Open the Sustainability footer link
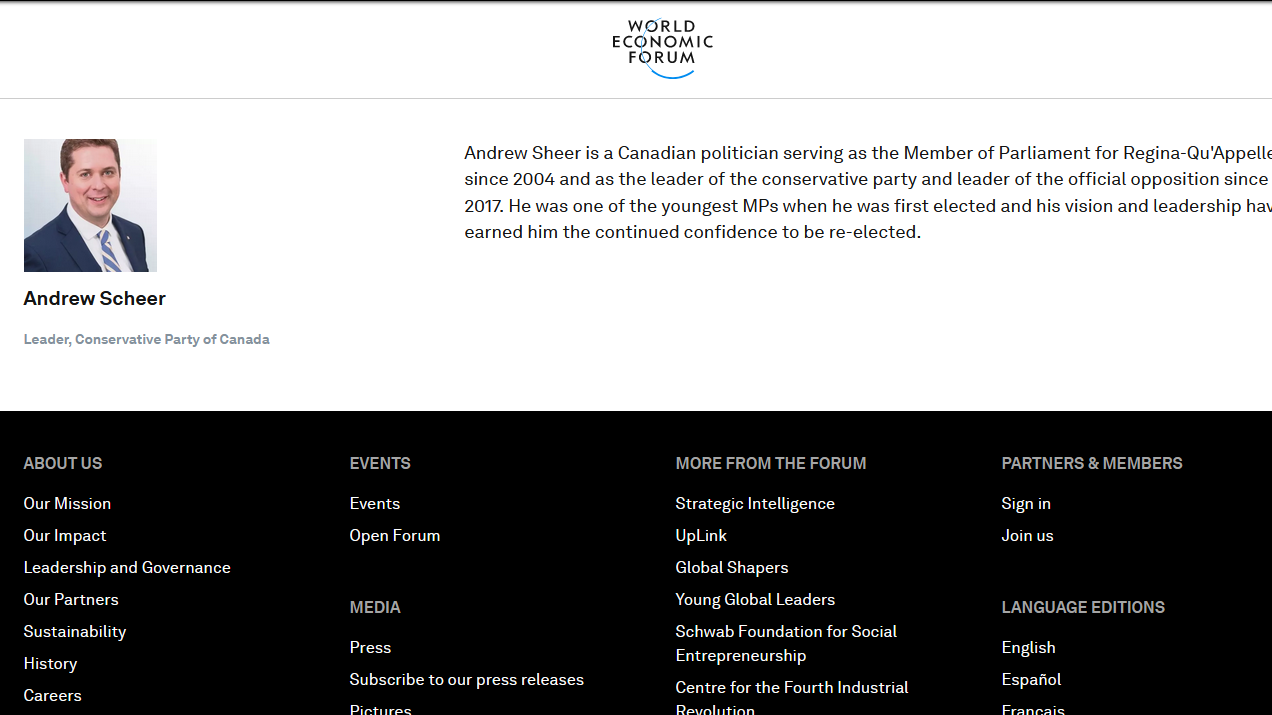The width and height of the screenshot is (1272, 715). 75,631
